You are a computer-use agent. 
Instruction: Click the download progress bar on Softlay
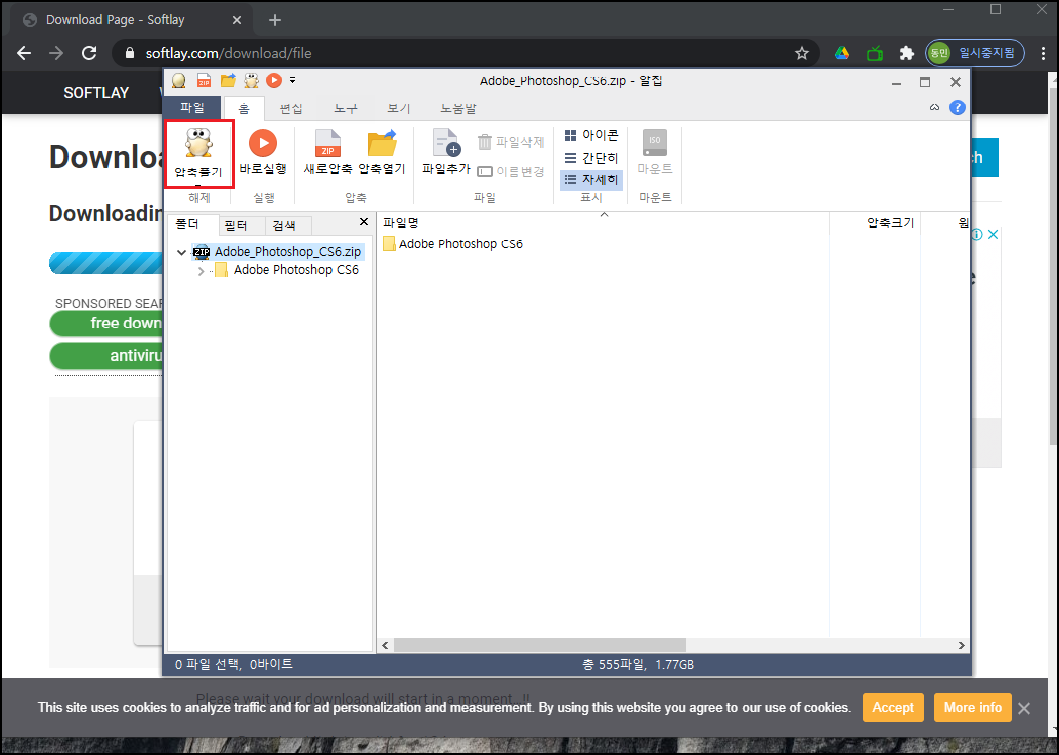click(106, 263)
